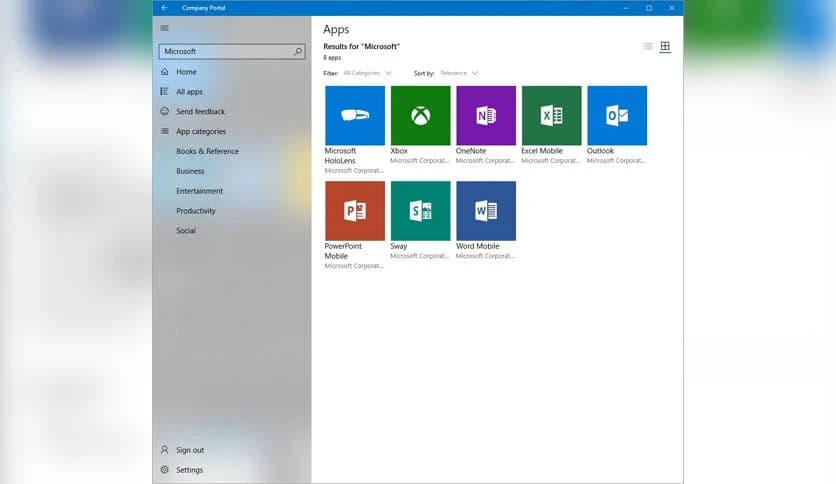Viewport: 836px width, 484px height.
Task: Open the Microsoft HoloLens app tile
Action: [x=355, y=115]
